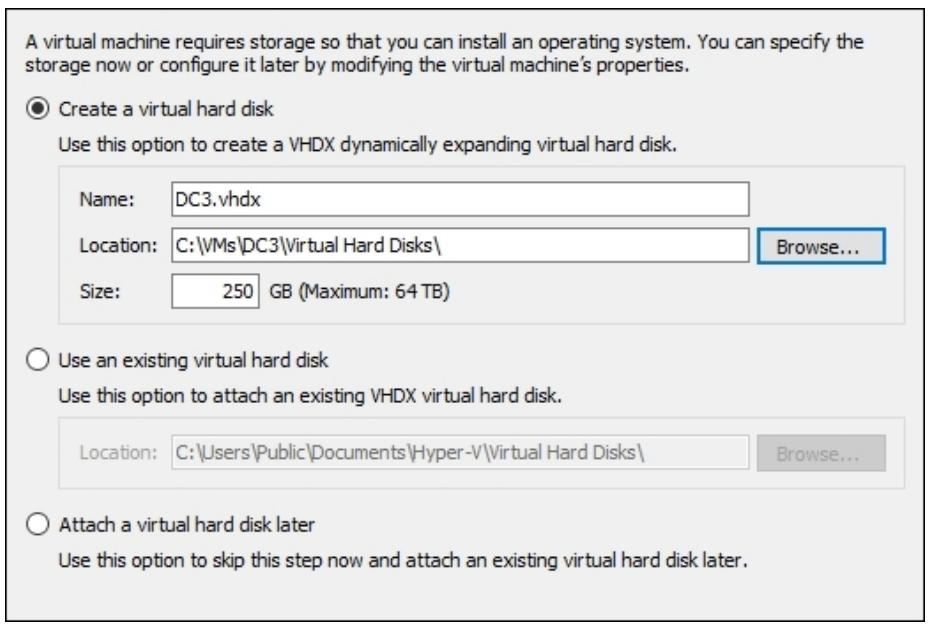
Task: Click the Size: label text
Action: tap(100, 292)
